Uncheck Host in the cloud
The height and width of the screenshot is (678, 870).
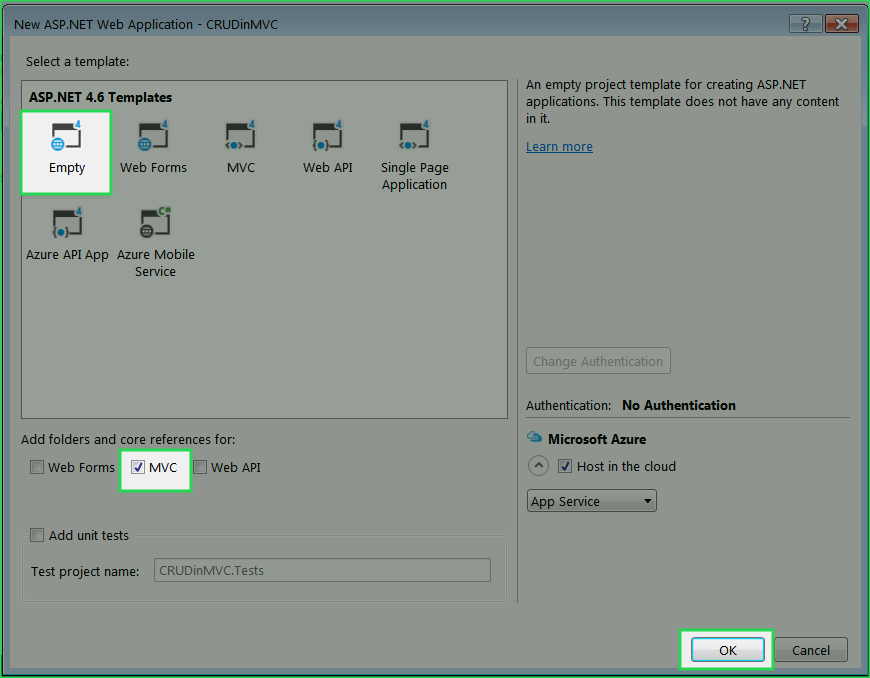pyautogui.click(x=565, y=466)
